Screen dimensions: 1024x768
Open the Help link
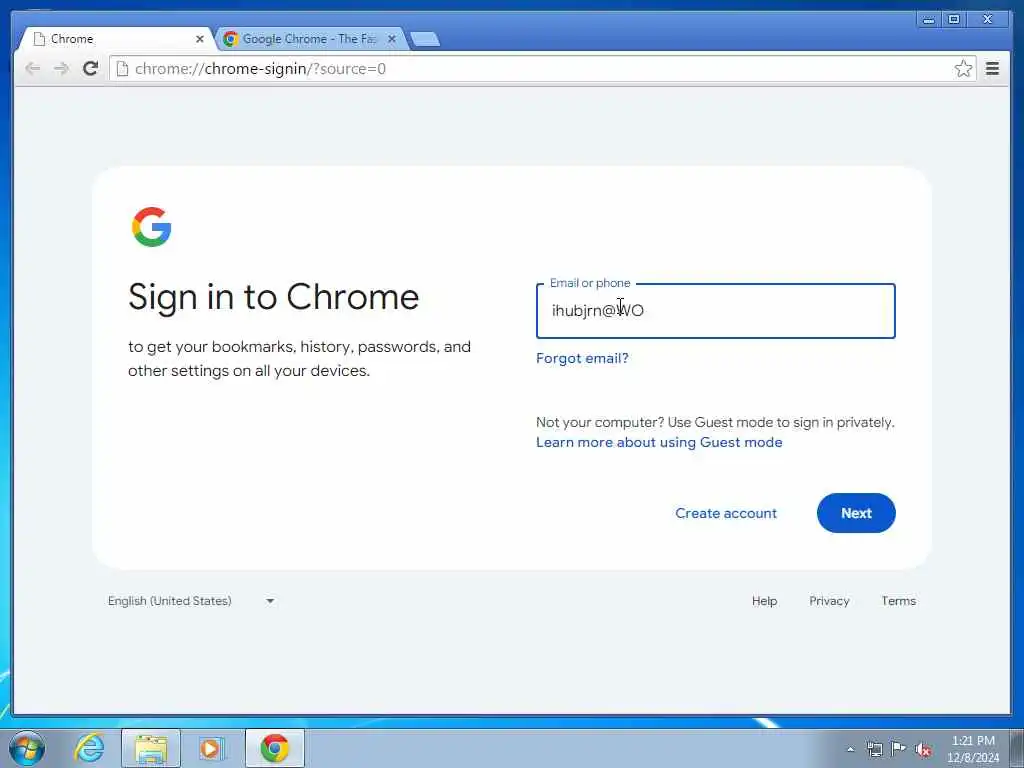point(764,601)
